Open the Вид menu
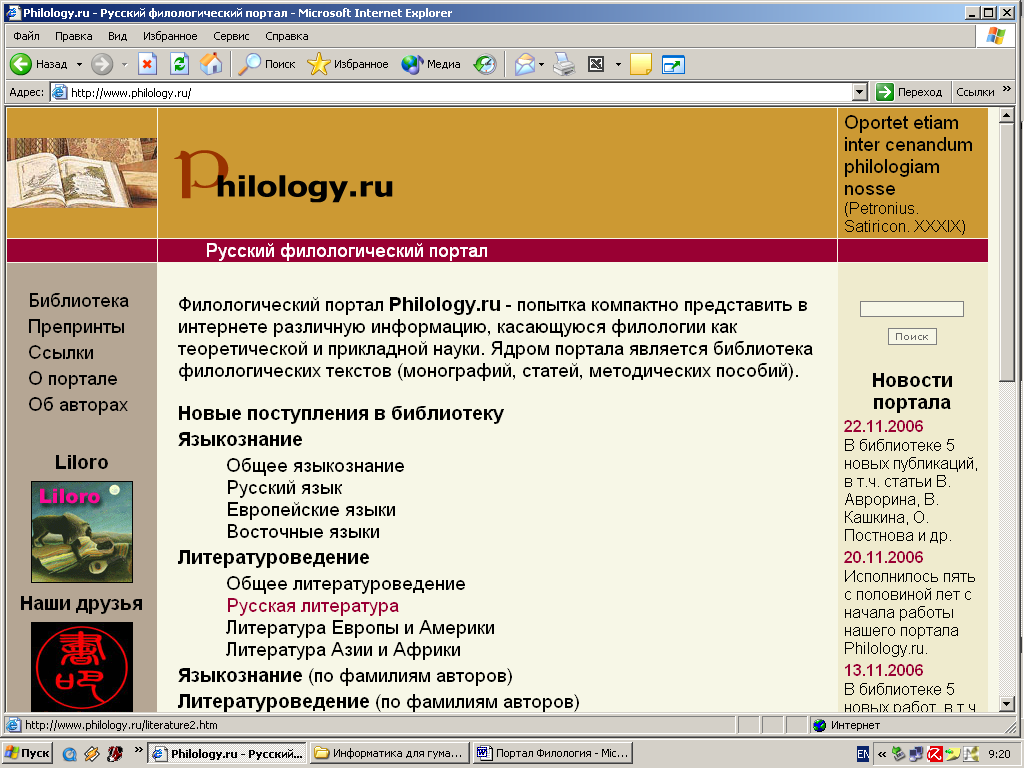 118,36
